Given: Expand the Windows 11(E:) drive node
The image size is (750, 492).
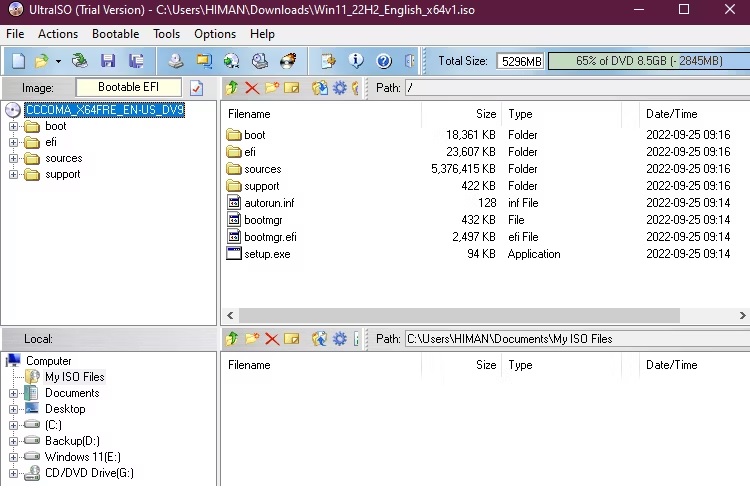Looking at the screenshot, I should pyautogui.click(x=13, y=457).
